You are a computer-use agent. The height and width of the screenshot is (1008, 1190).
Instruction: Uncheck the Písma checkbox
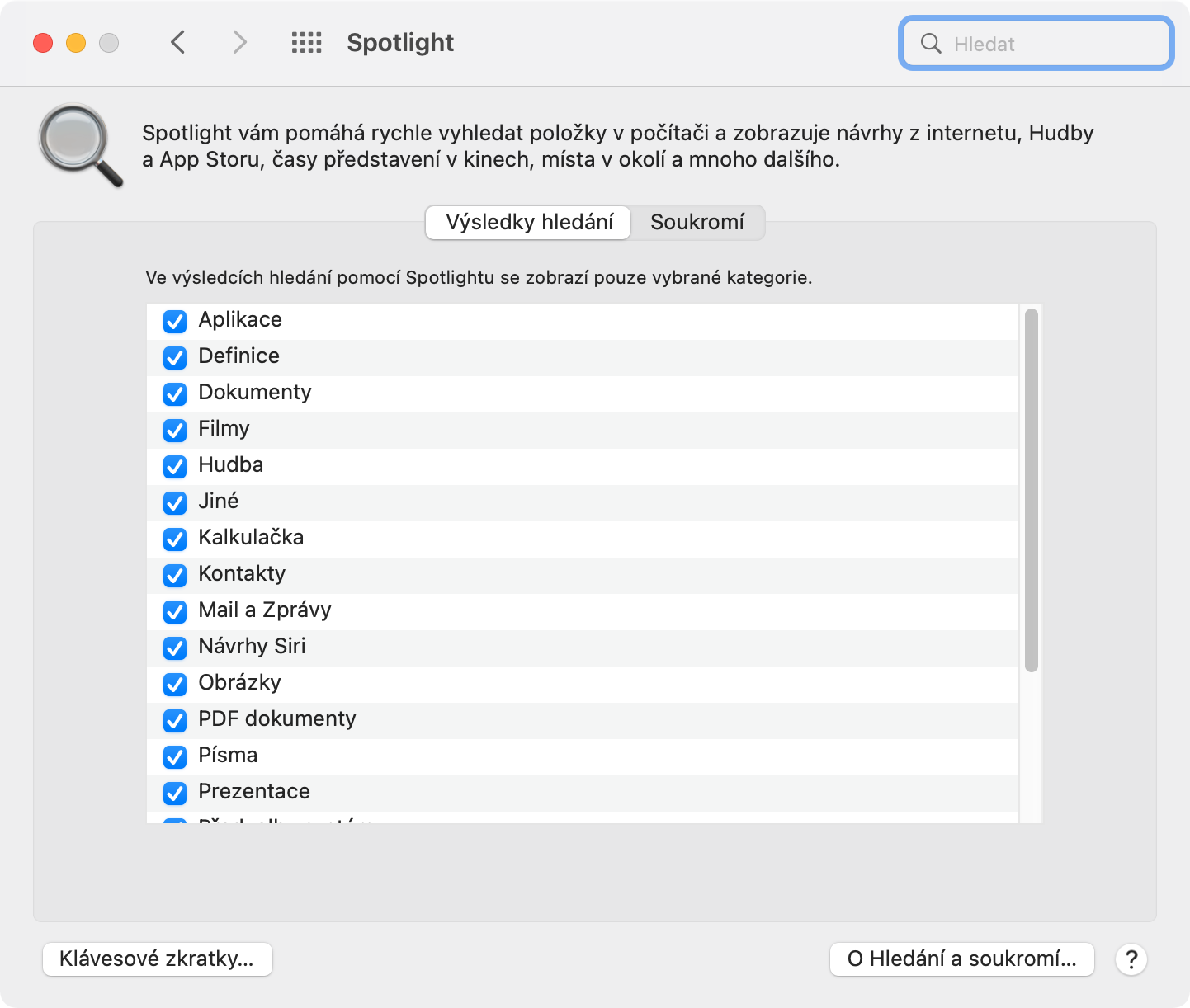[175, 756]
